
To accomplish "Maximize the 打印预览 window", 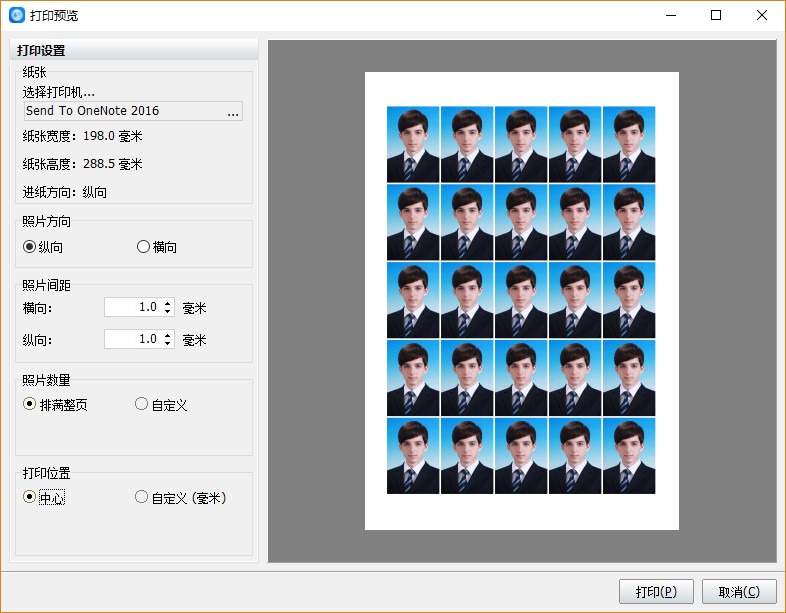I will (x=716, y=15).
